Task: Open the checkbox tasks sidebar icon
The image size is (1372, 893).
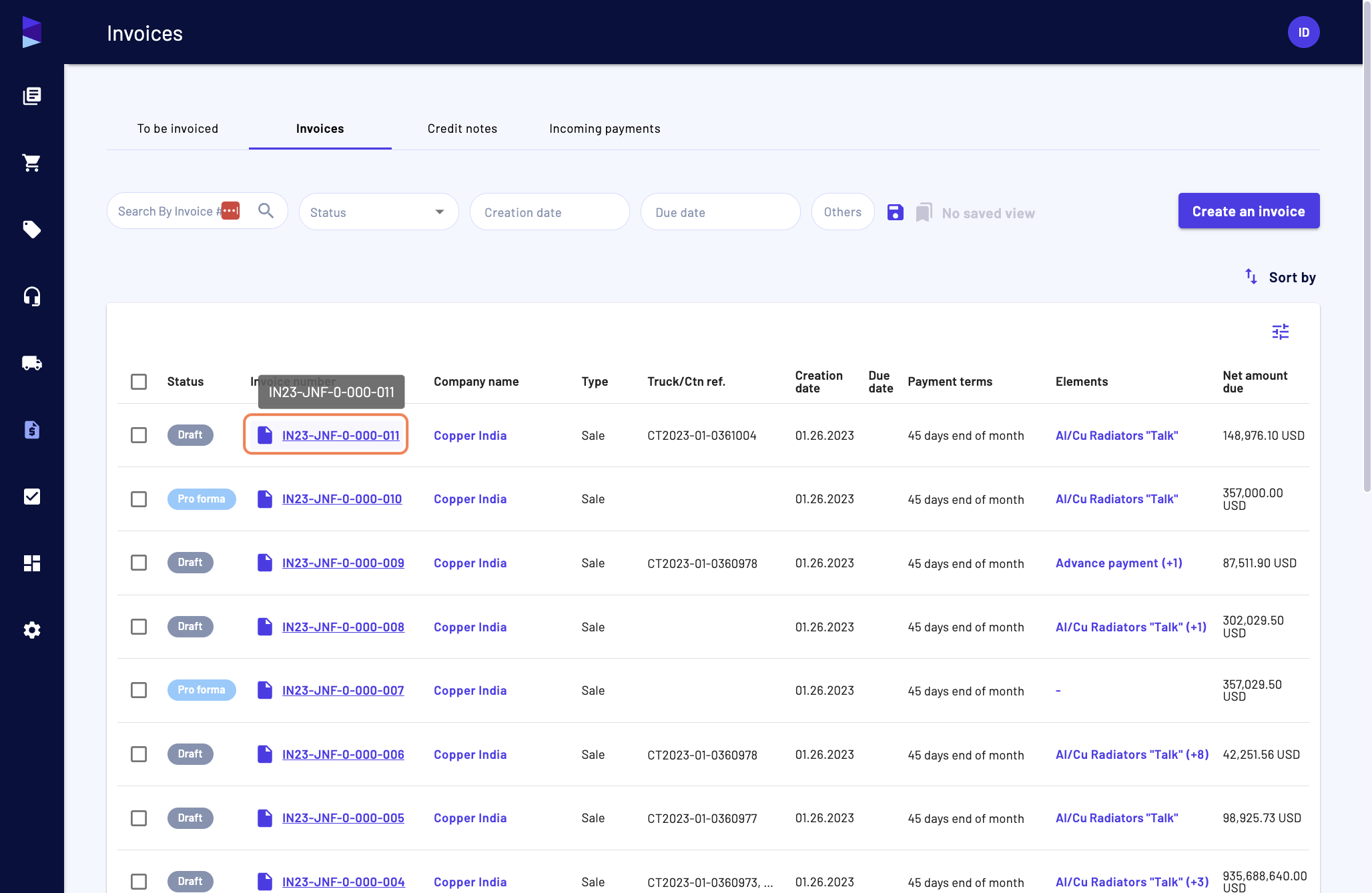Action: (x=31, y=497)
